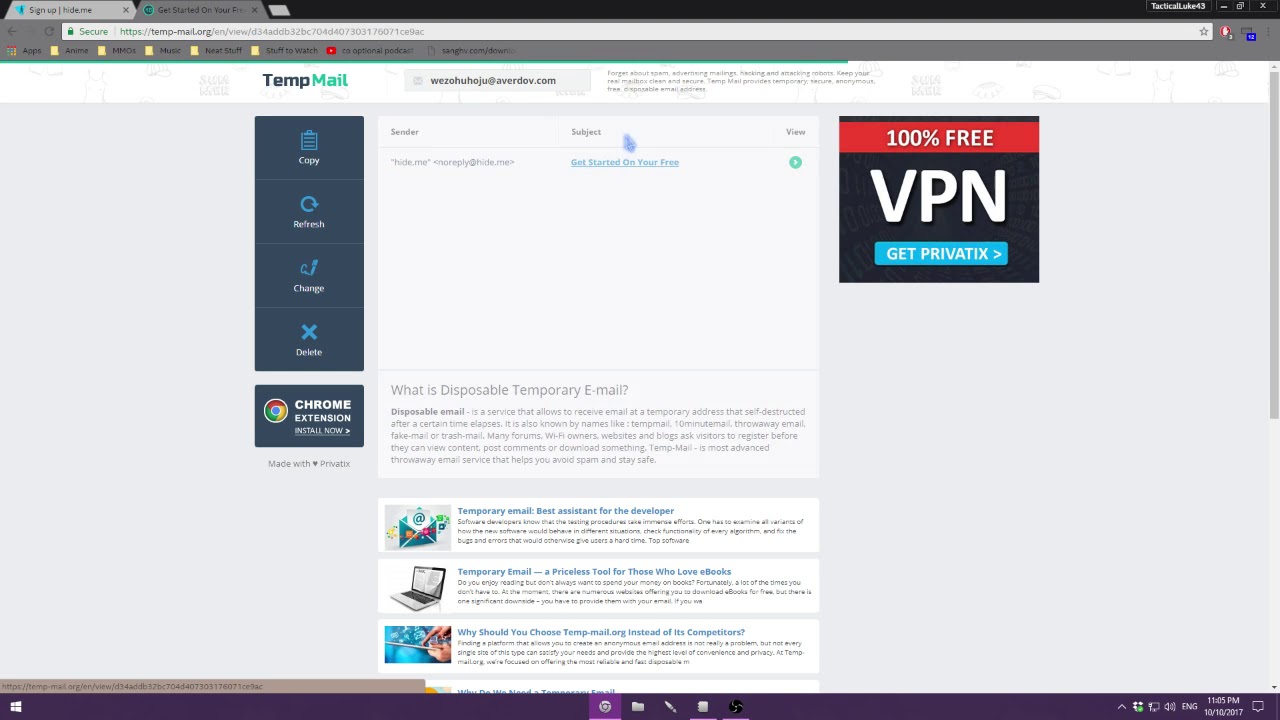The height and width of the screenshot is (720, 1280).
Task: Bookmark this page with the star icon
Action: (1204, 32)
